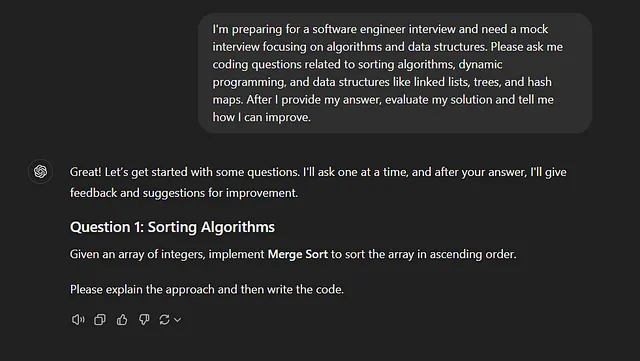
Task: Mark the response with thumbs down
Action: pos(144,319)
